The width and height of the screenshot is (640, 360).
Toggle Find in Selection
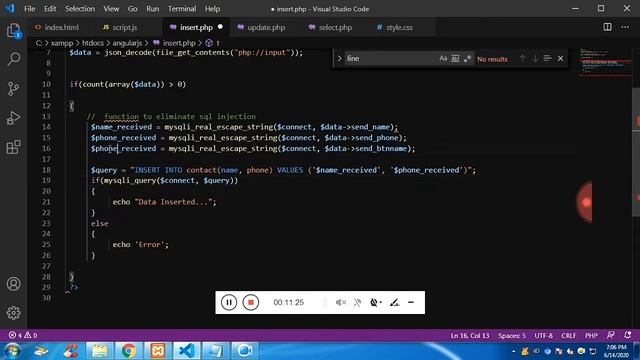point(548,58)
